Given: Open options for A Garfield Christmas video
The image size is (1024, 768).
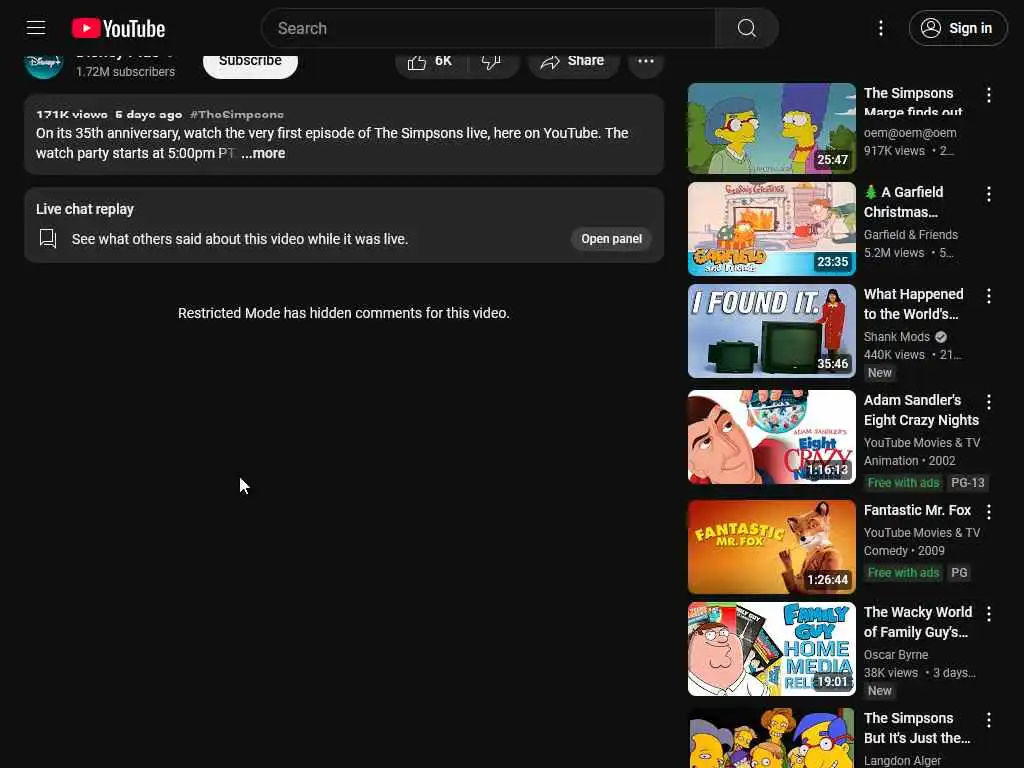Looking at the screenshot, I should [x=989, y=194].
